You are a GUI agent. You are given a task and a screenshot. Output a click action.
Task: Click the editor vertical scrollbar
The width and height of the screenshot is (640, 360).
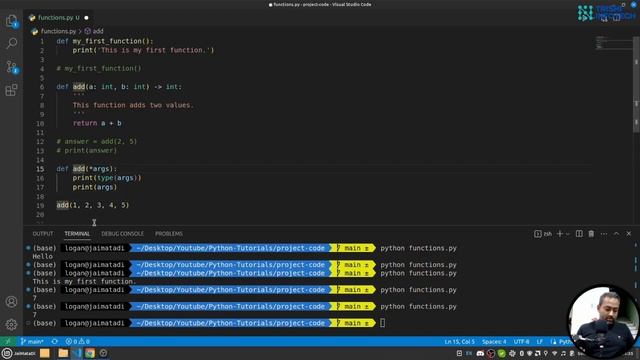(x=636, y=84)
